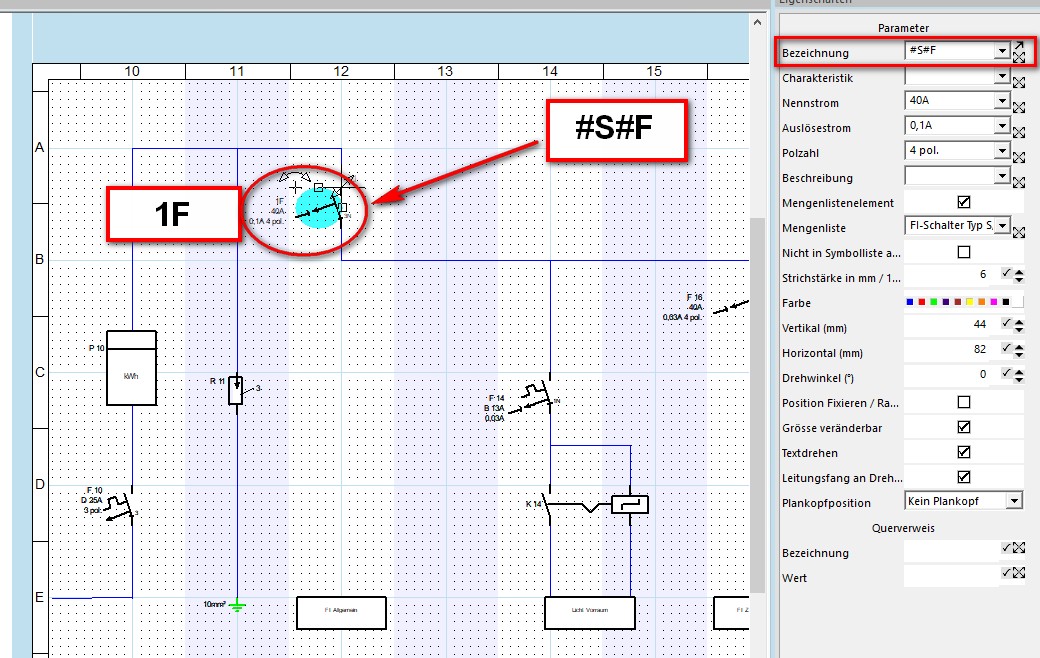1040x658 pixels.
Task: Open the Polzahl dropdown showing 4 pol.
Action: point(1002,151)
